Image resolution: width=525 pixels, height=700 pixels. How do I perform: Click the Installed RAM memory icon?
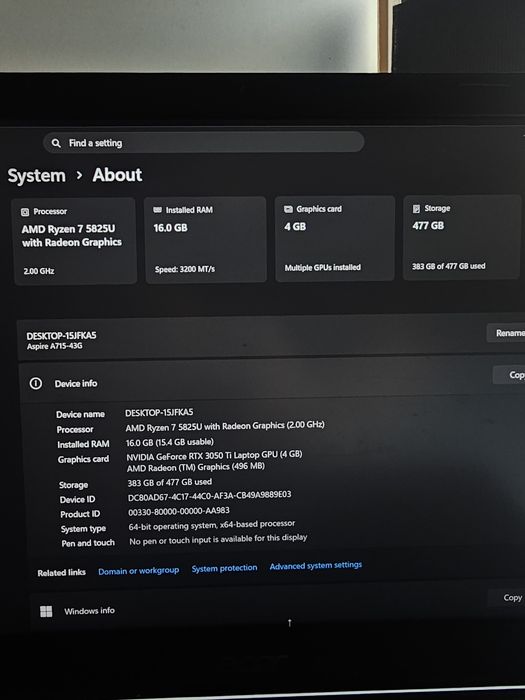157,210
